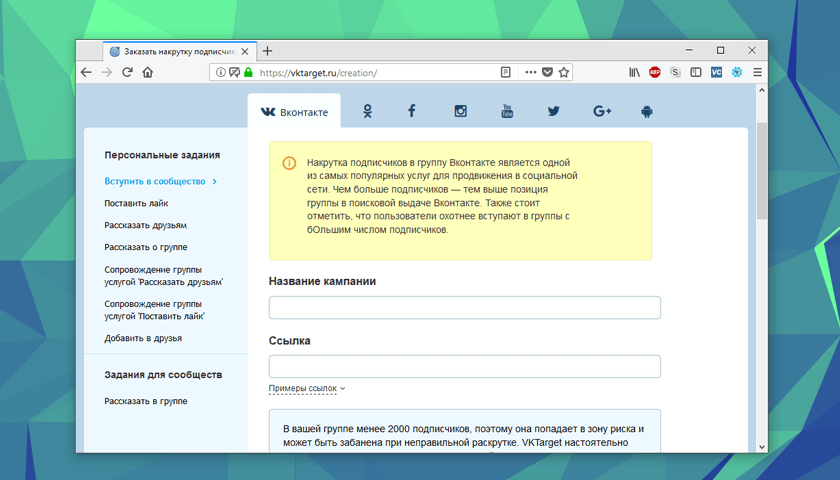Switch to the Google Plus tab
840x480 pixels.
click(x=602, y=111)
